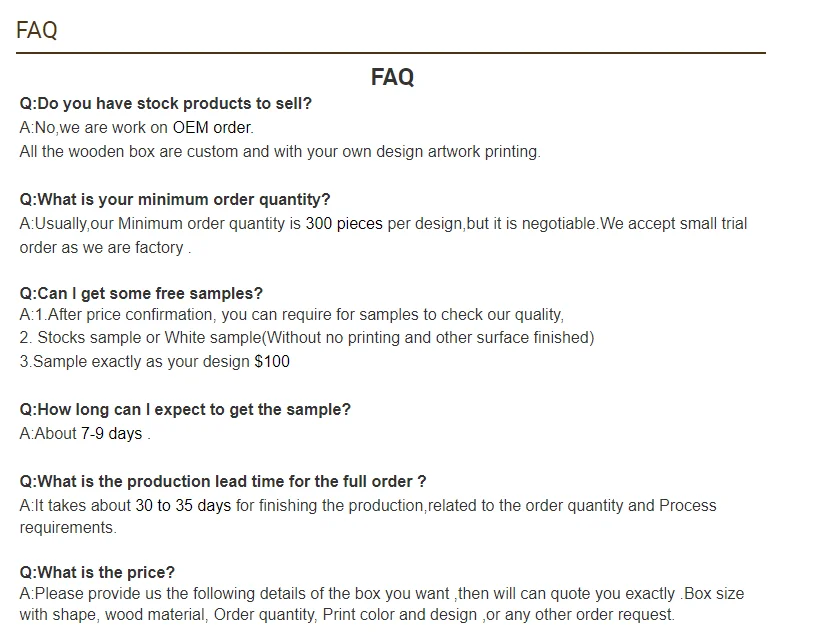Click the minimum order quantity question
Image resolution: width=825 pixels, height=633 pixels.
coord(175,199)
